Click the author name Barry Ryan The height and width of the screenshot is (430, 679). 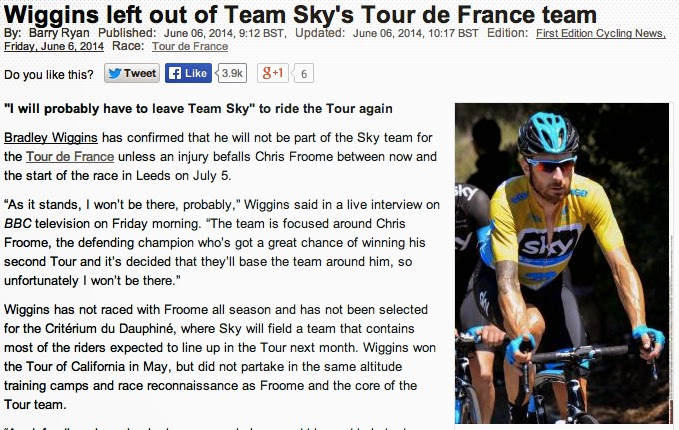54,33
